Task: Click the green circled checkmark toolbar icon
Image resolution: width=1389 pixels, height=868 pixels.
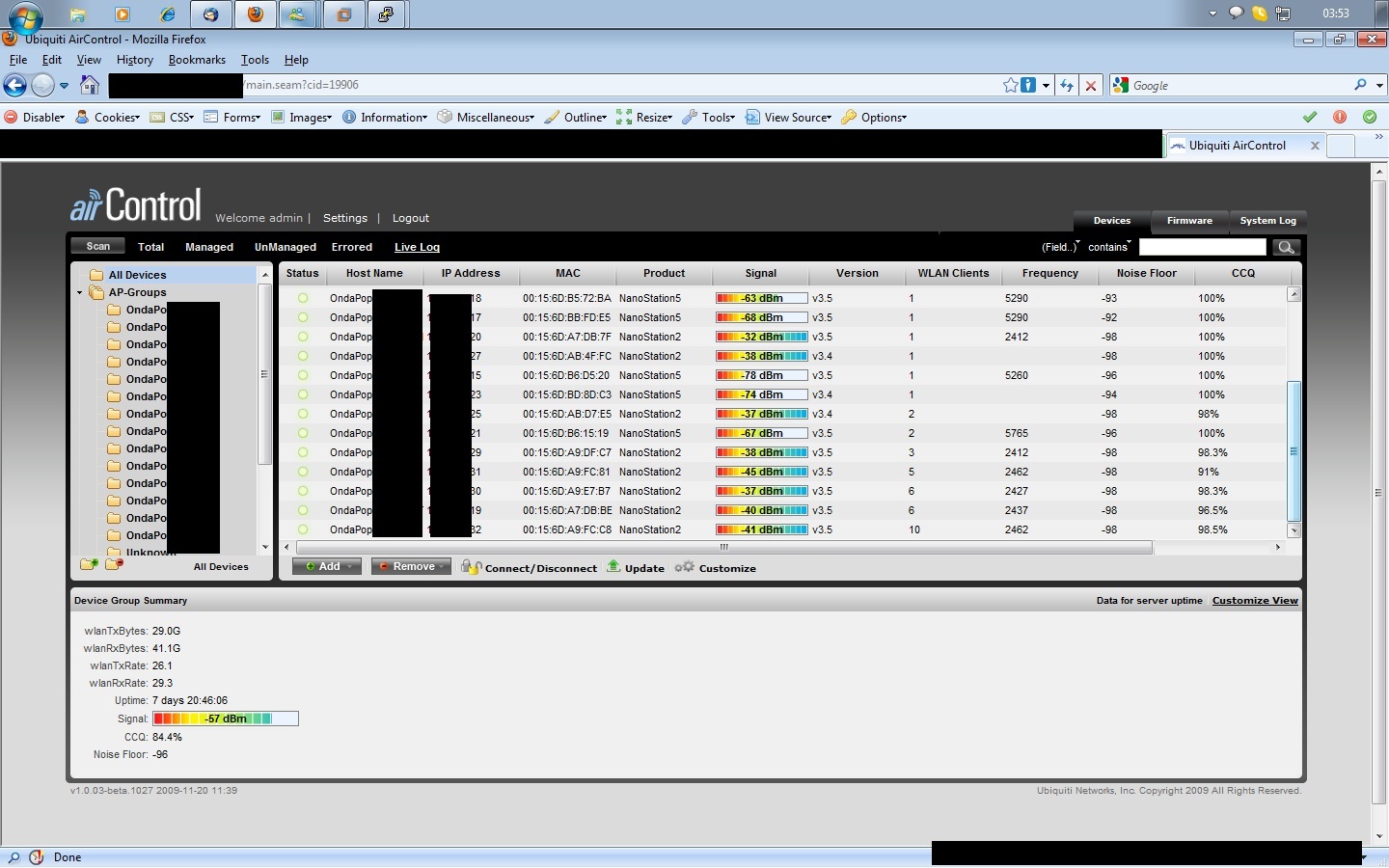Action: pos(1370,117)
